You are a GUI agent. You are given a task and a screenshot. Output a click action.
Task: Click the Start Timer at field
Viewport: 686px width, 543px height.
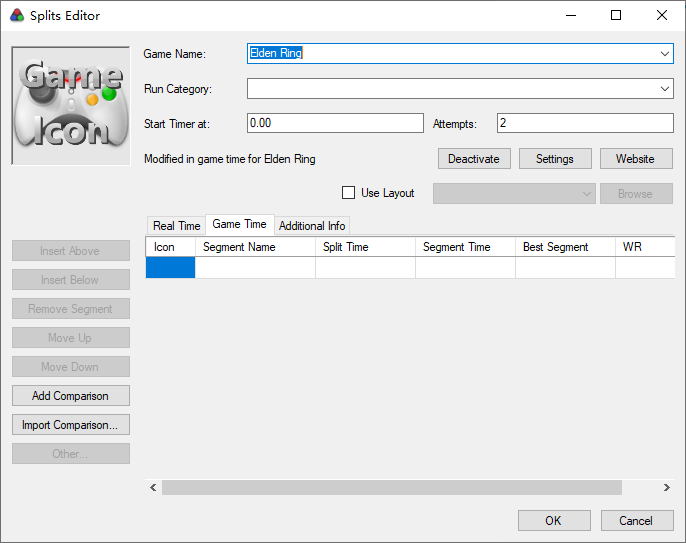[x=335, y=123]
